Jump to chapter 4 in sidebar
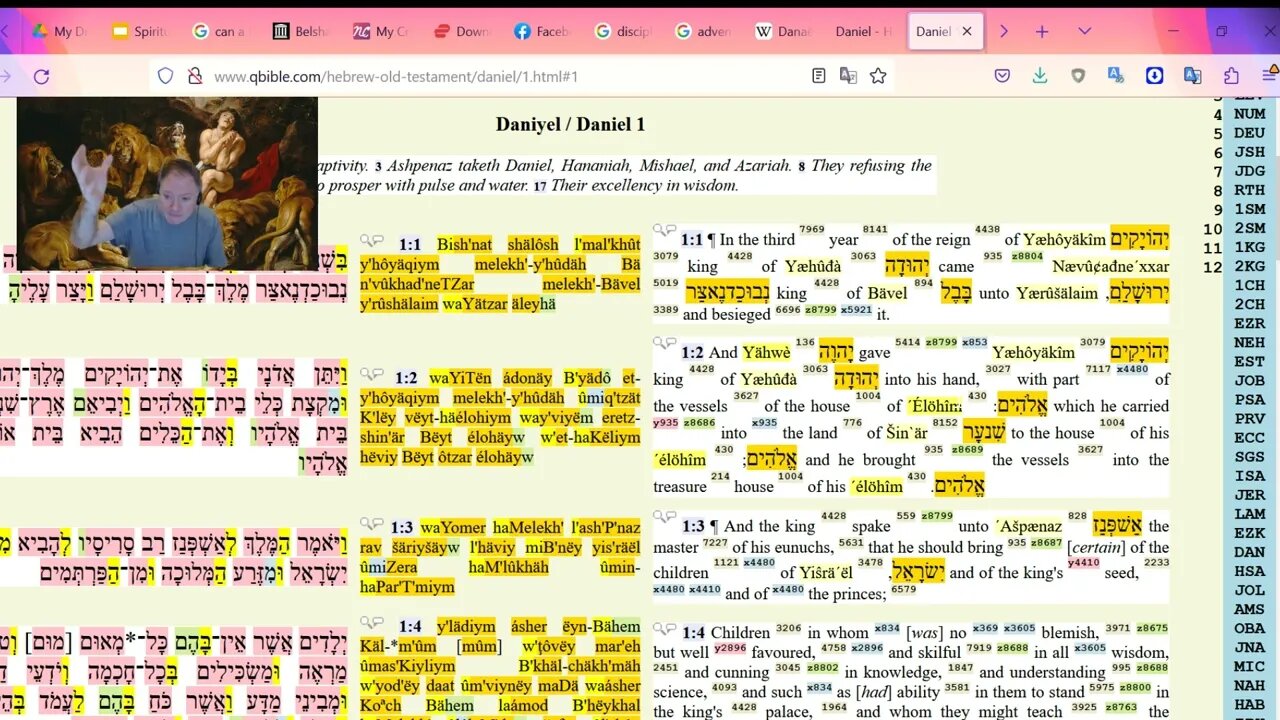Image resolution: width=1280 pixels, height=720 pixels. pyautogui.click(x=1217, y=114)
